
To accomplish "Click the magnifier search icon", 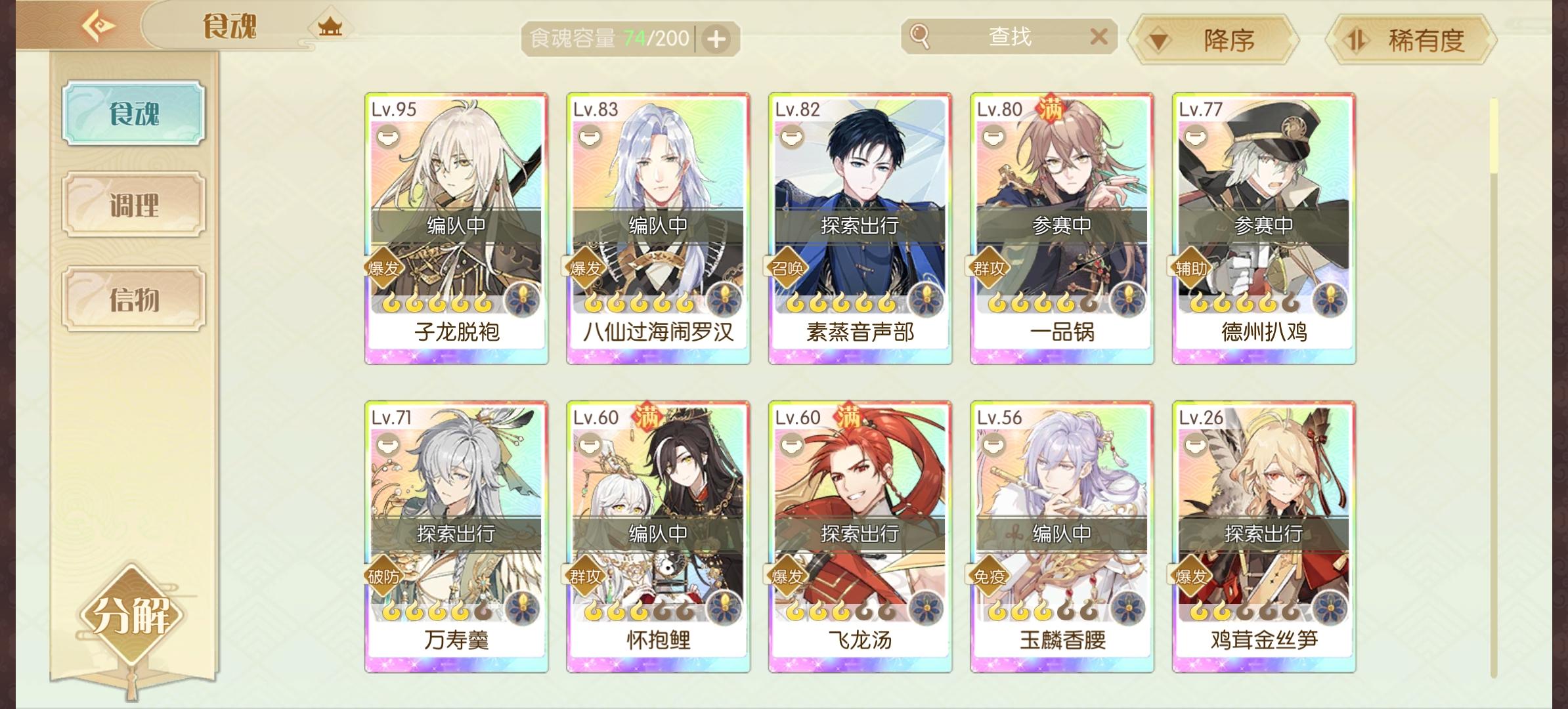I will pos(920,37).
